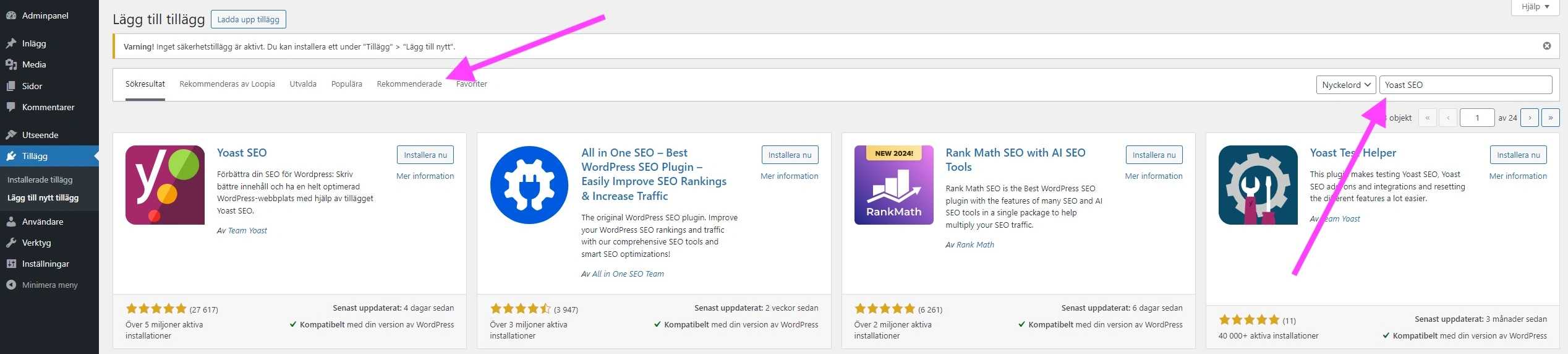Install Rank Math SEO now
This screenshot has width=1568, height=354.
1154,155
